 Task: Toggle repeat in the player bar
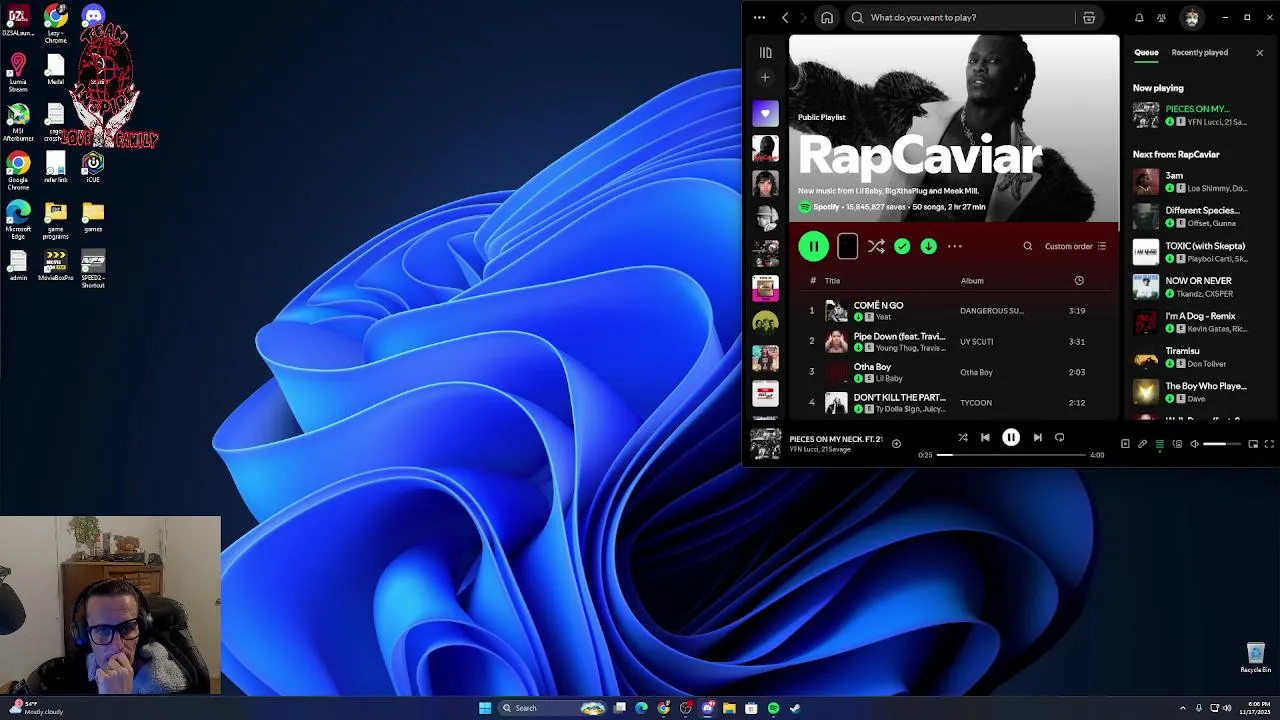[1060, 437]
